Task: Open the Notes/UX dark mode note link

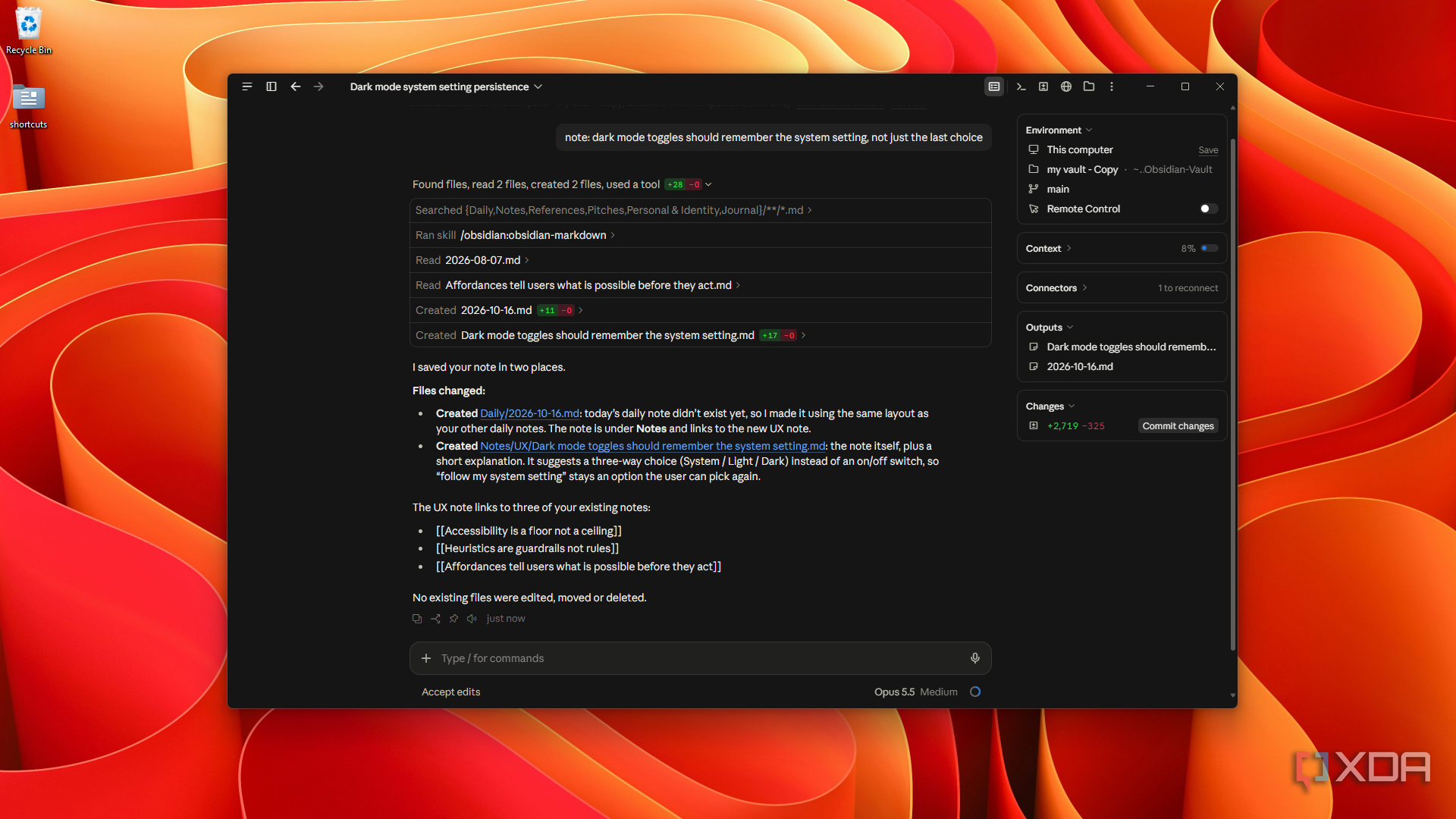Action: coord(652,446)
